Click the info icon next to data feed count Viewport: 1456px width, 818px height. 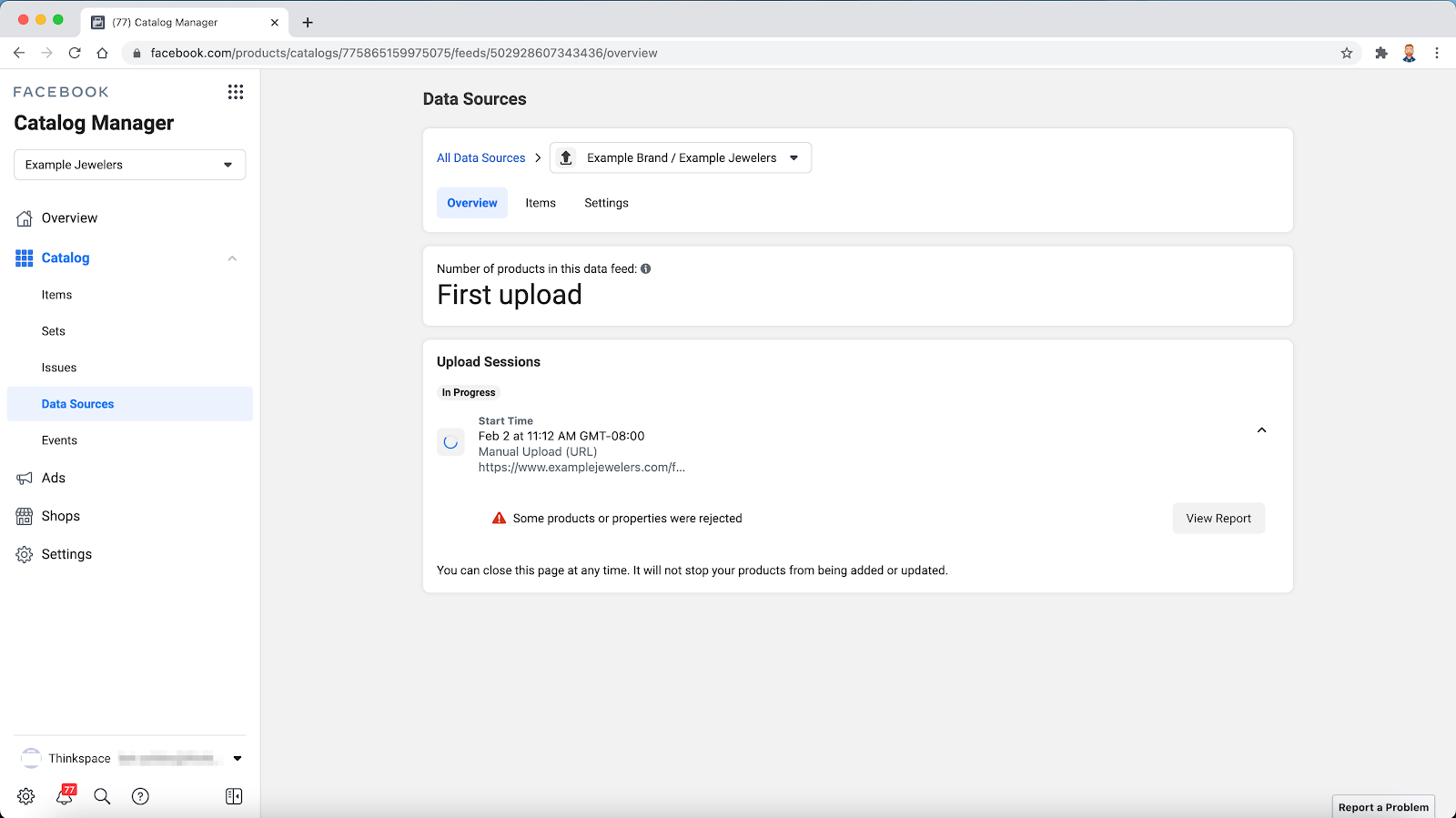point(646,269)
